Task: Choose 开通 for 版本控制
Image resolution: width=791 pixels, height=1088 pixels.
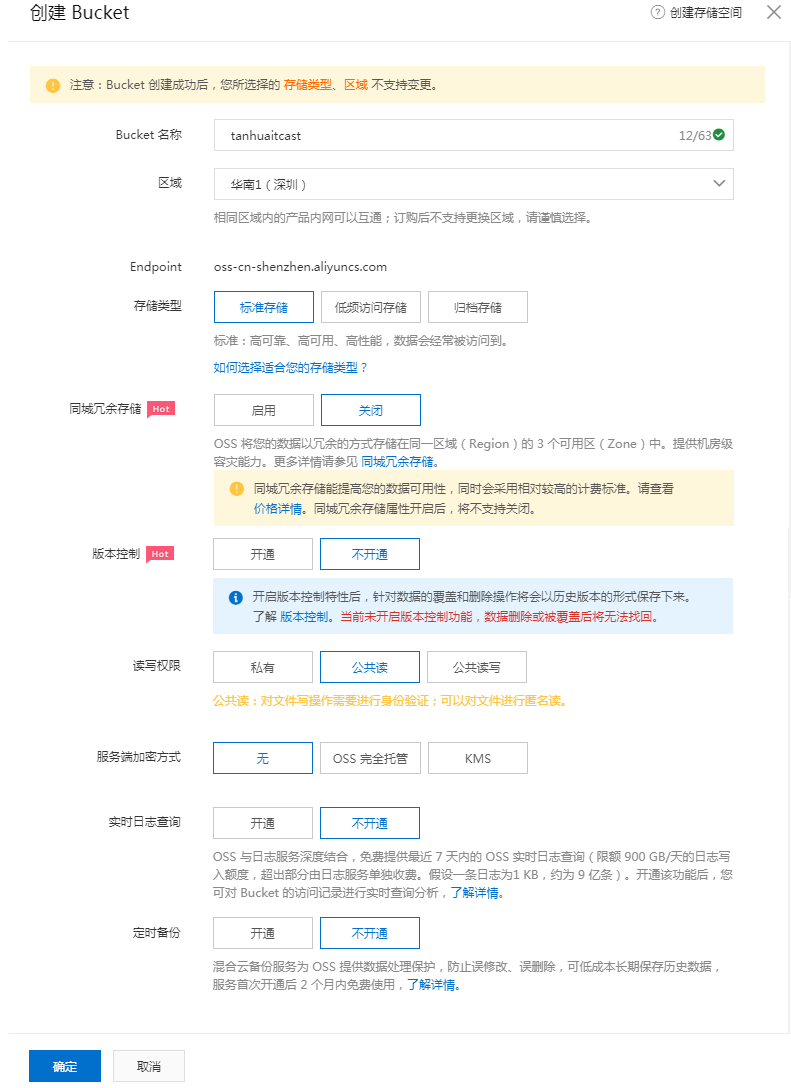Action: [263, 554]
